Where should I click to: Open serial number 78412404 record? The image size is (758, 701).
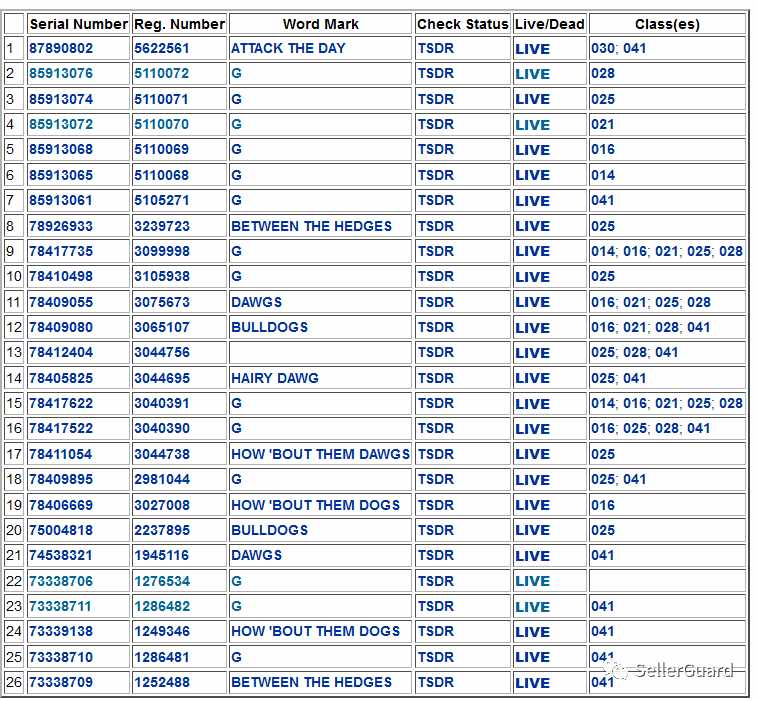click(61, 352)
